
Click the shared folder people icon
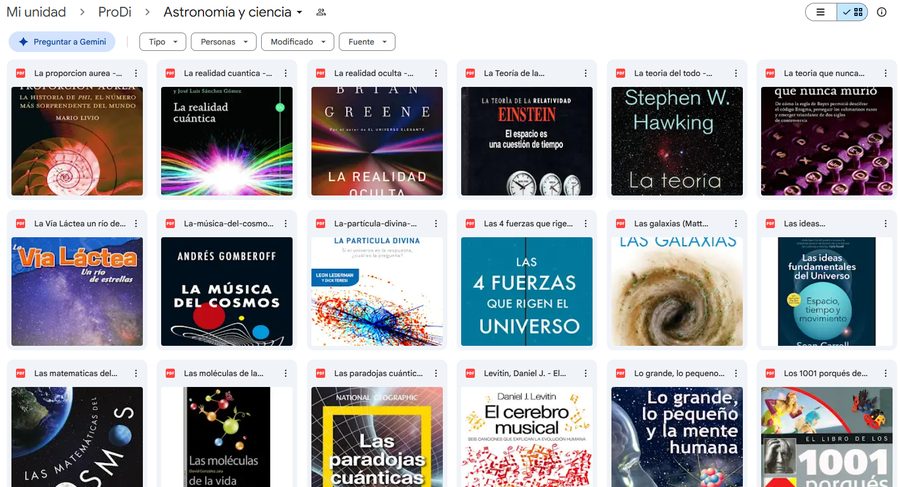(321, 12)
